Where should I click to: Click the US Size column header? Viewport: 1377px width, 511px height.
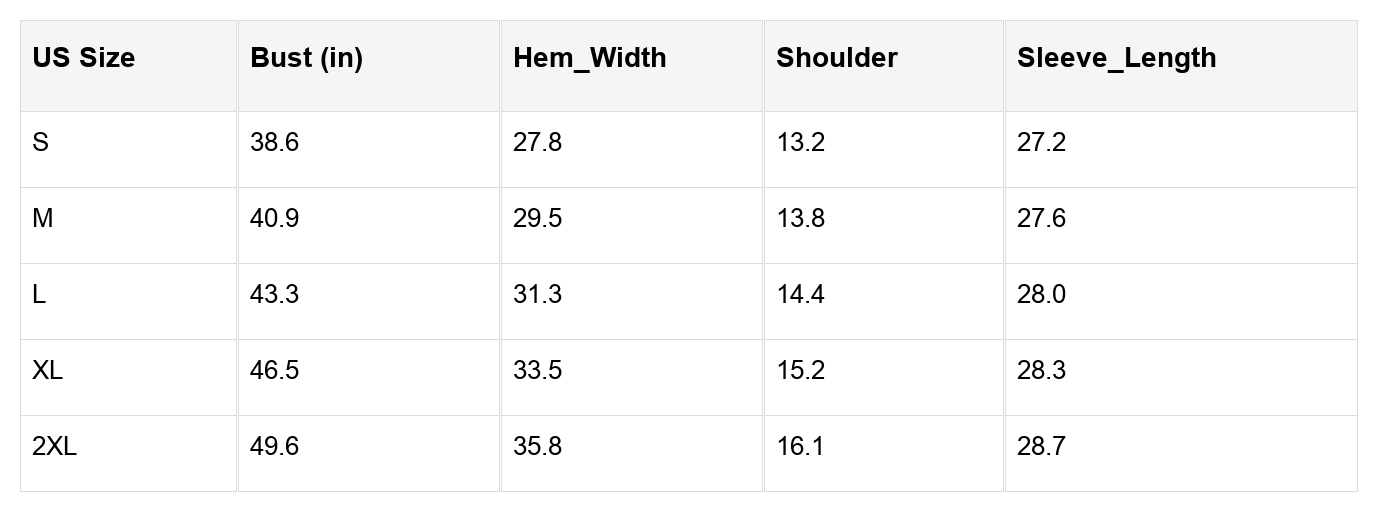tap(83, 58)
